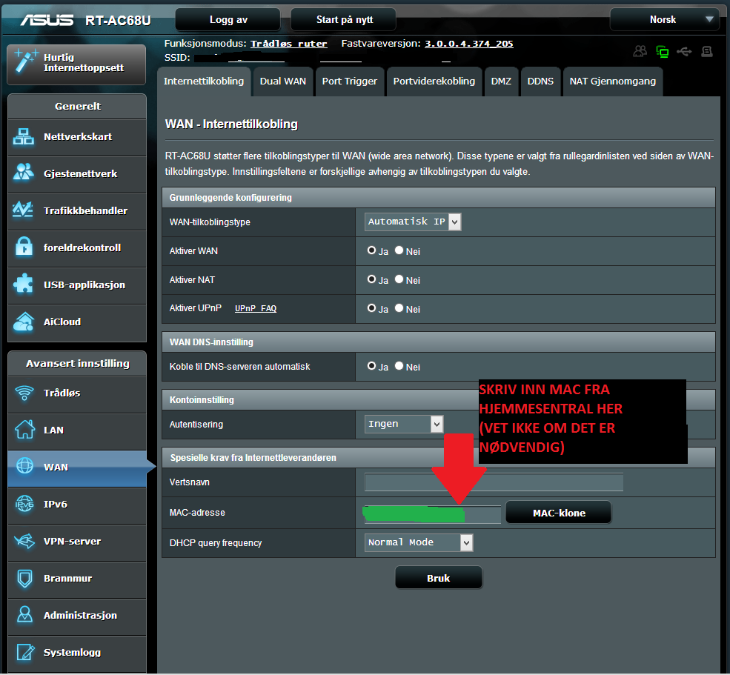Screen dimensions: 730x675
Task: Click the IPv6 globe icon
Action: (25, 504)
